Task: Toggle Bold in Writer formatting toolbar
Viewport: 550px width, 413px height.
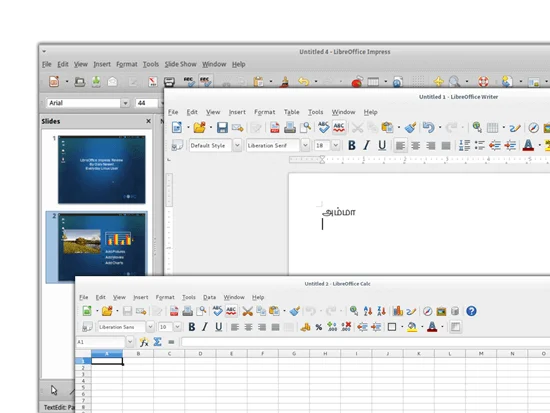Action: pos(352,145)
